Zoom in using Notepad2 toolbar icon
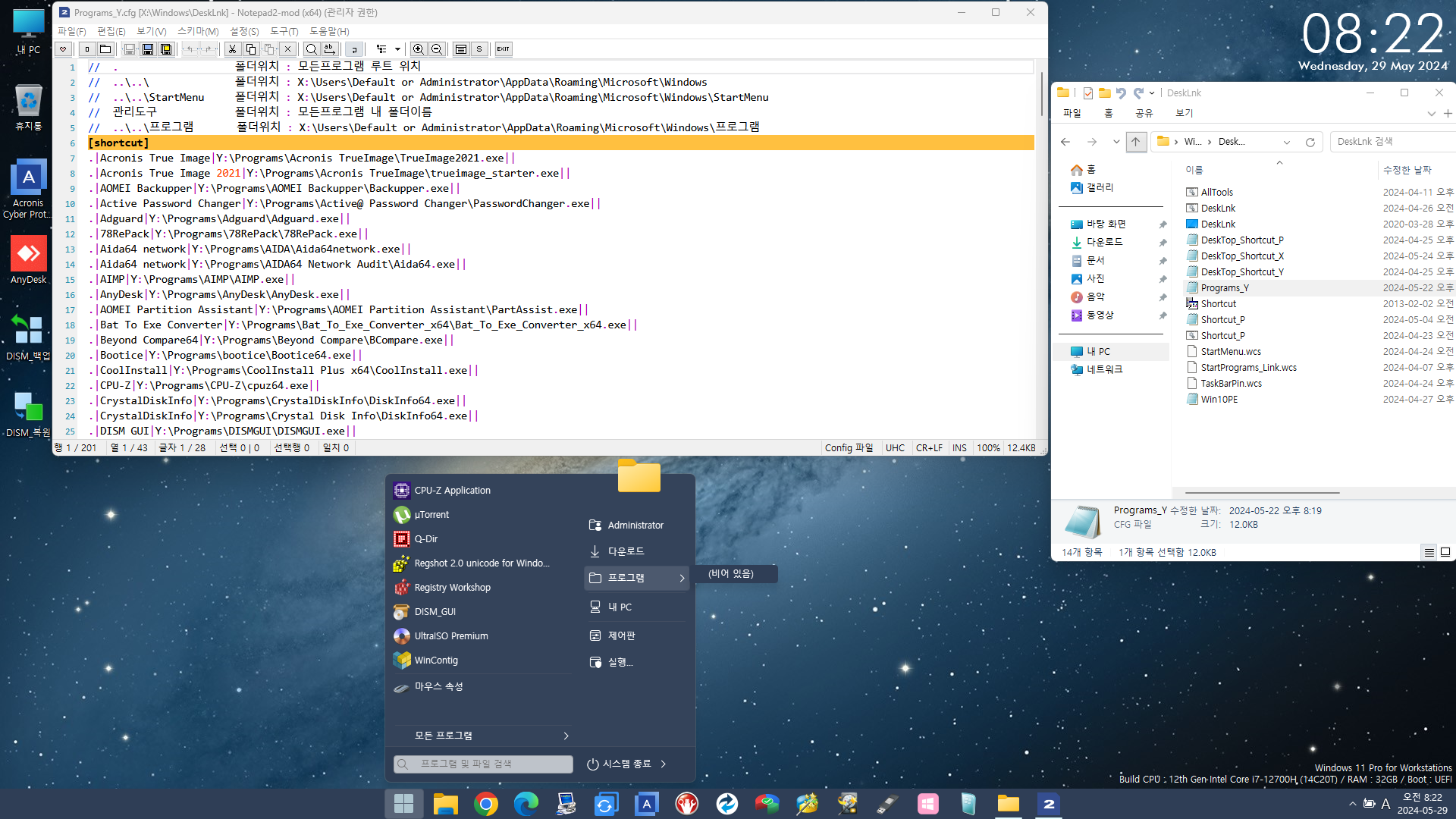Image resolution: width=1456 pixels, height=819 pixels. pyautogui.click(x=419, y=49)
